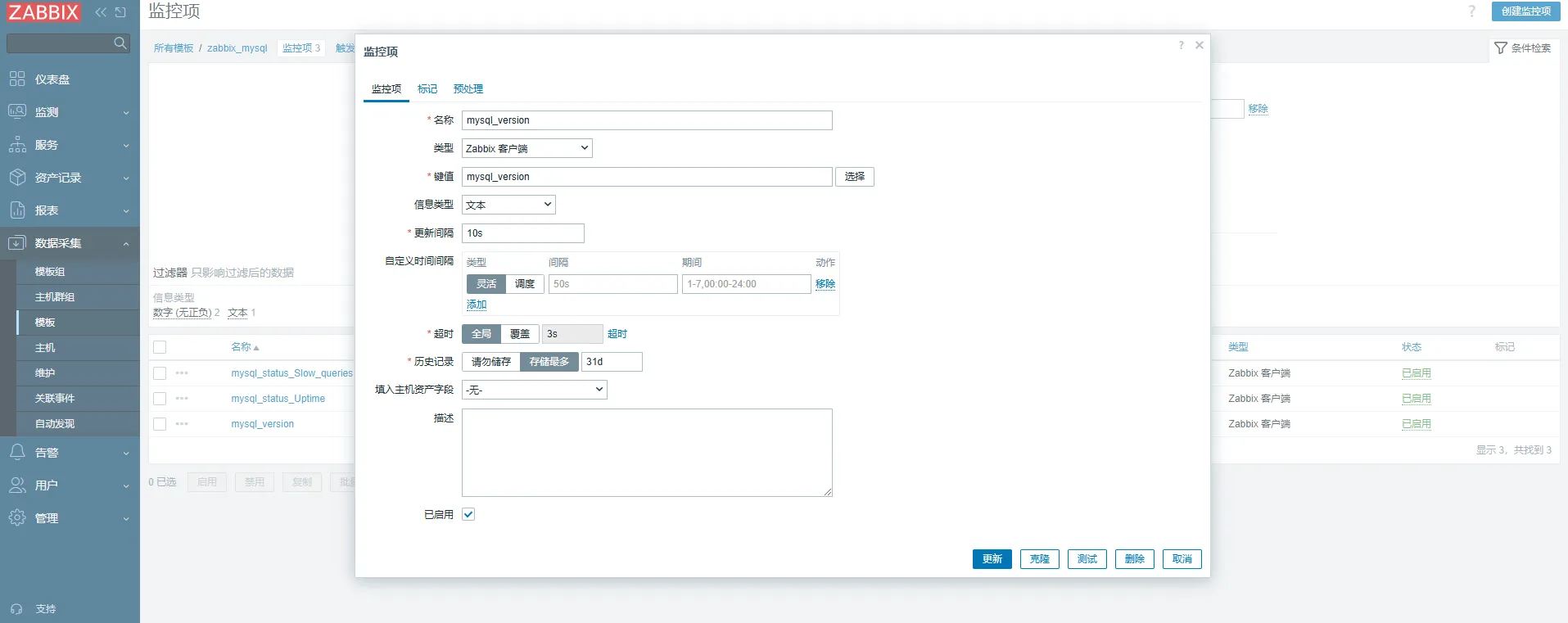This screenshot has width=1568, height=623.
Task: Open actions menu for mysql_status_Slow_queries row
Action: click(x=182, y=373)
